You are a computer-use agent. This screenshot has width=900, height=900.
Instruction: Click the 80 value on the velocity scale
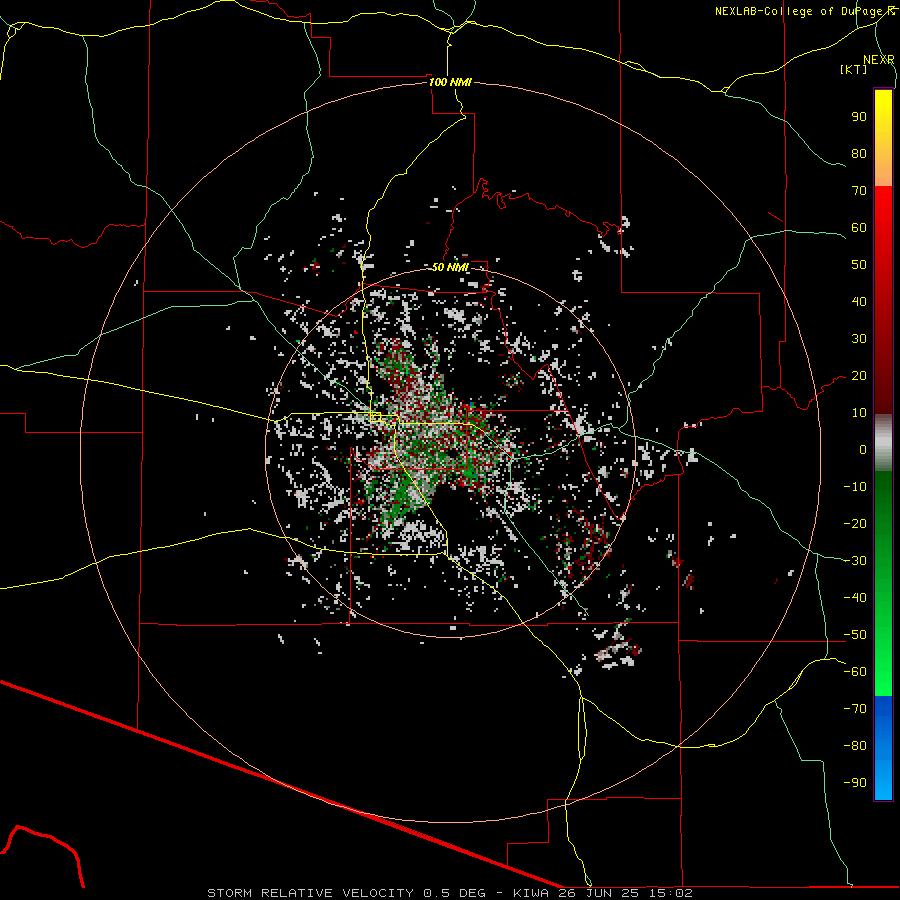859,153
